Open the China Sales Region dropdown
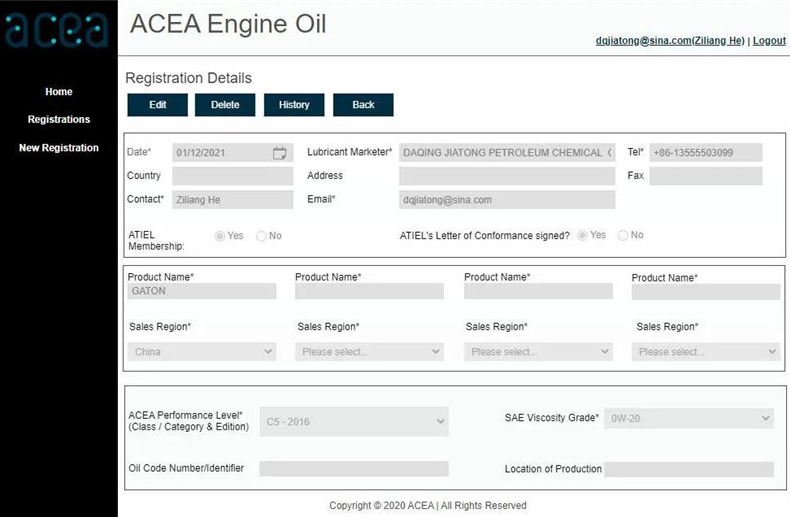Viewport: 790px width, 517px height. tap(202, 352)
